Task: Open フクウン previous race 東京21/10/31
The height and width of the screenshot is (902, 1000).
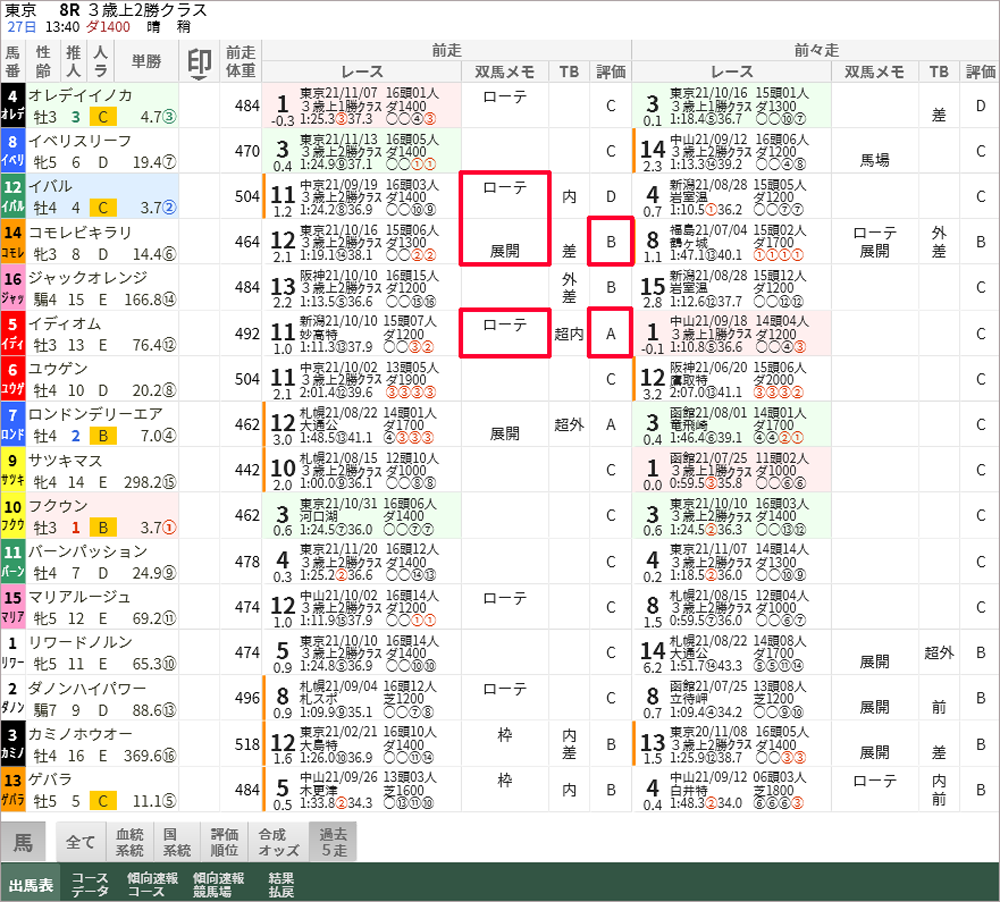Action: pos(362,515)
